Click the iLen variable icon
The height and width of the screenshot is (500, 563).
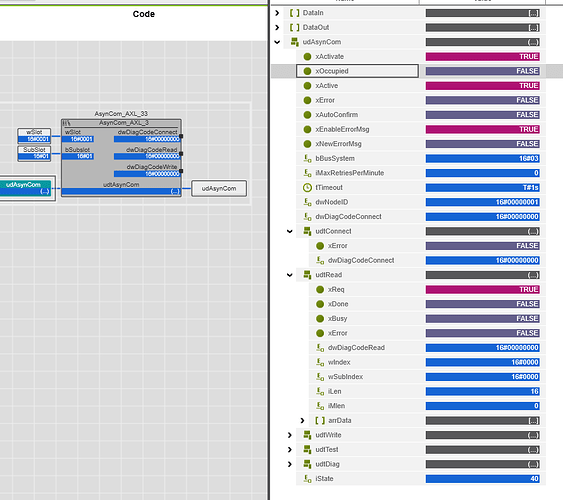(x=320, y=392)
